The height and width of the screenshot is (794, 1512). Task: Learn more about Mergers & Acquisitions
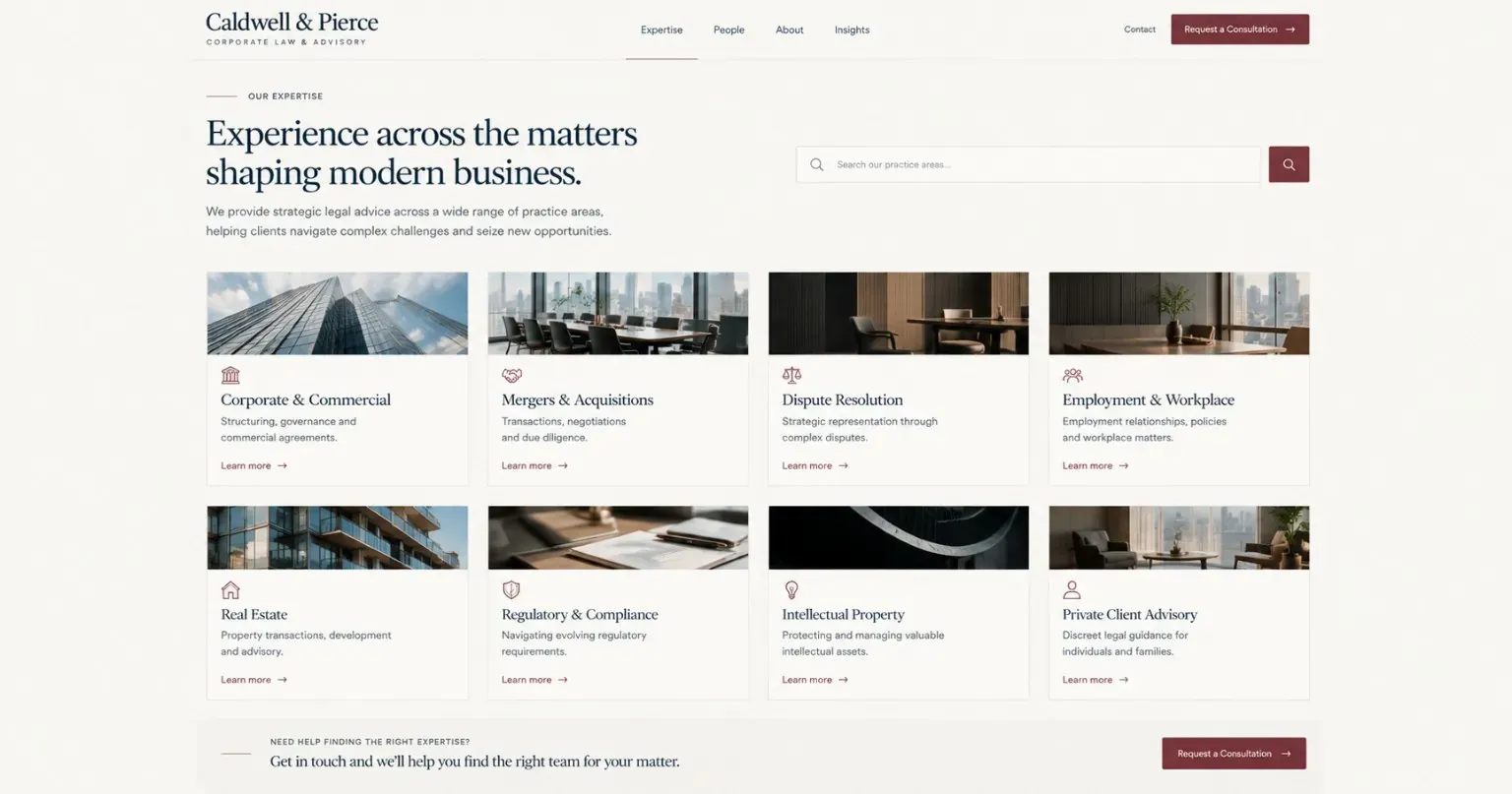(535, 465)
